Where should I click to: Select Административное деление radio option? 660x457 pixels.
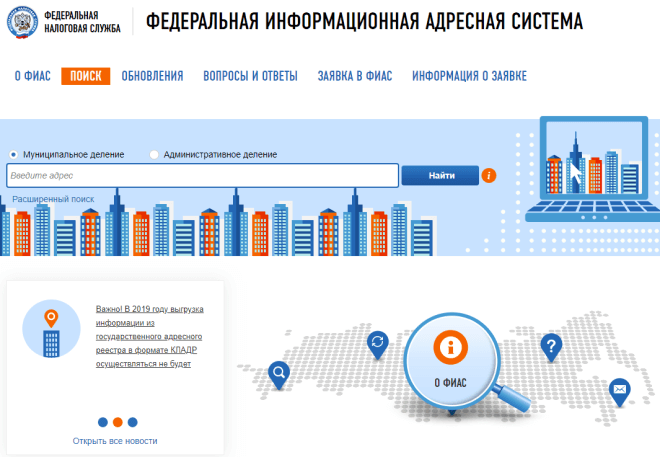154,154
